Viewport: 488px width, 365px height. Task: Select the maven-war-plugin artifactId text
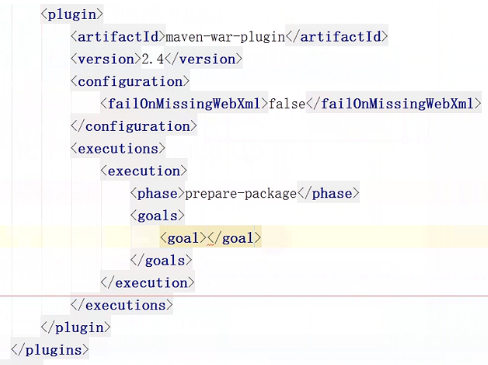tap(225, 37)
